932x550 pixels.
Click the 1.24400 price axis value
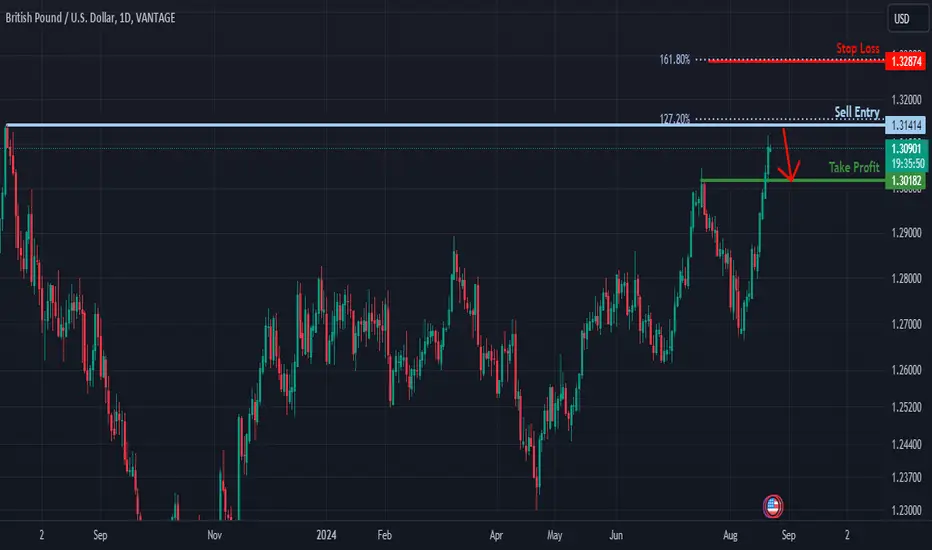[x=906, y=444]
